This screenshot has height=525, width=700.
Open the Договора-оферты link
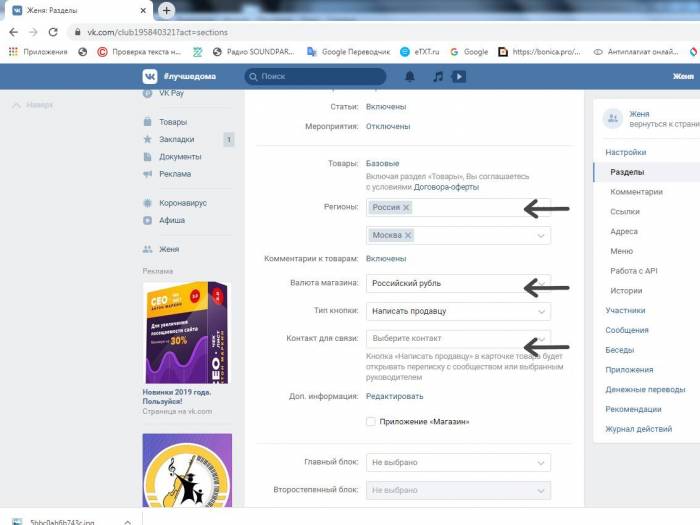(x=440, y=187)
